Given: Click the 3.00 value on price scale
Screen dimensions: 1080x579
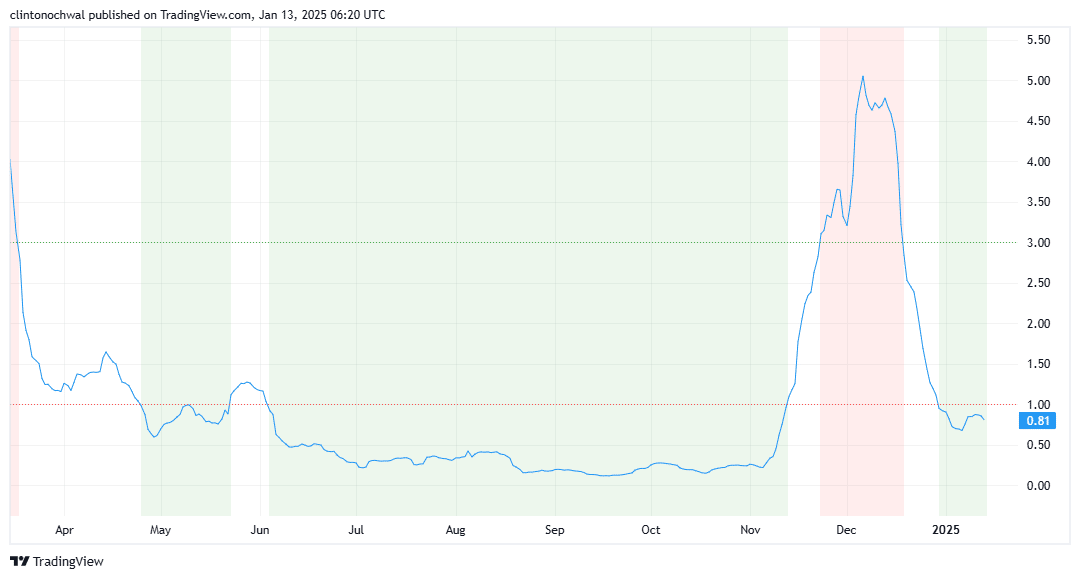Looking at the screenshot, I should [1038, 243].
